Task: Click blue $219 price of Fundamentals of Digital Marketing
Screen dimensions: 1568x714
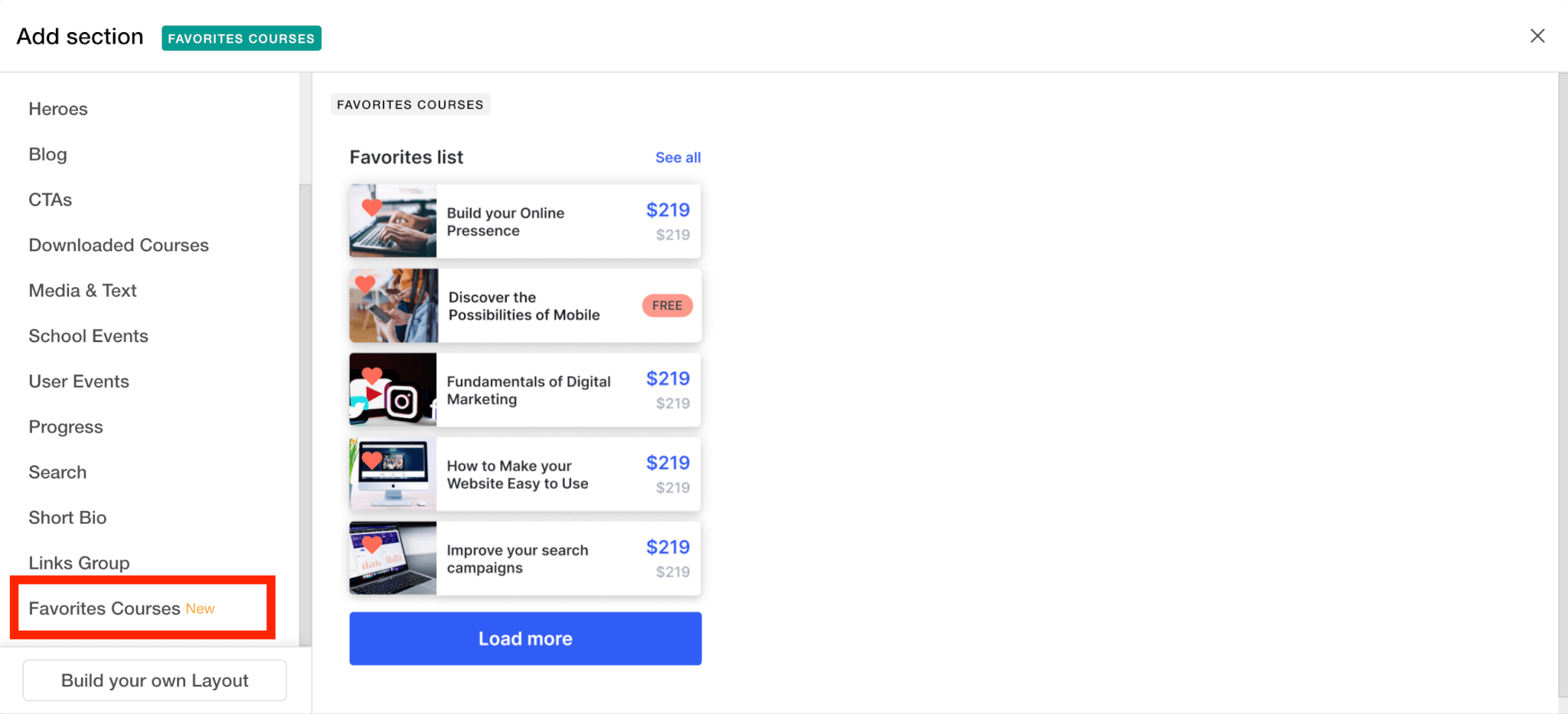Action: point(668,378)
